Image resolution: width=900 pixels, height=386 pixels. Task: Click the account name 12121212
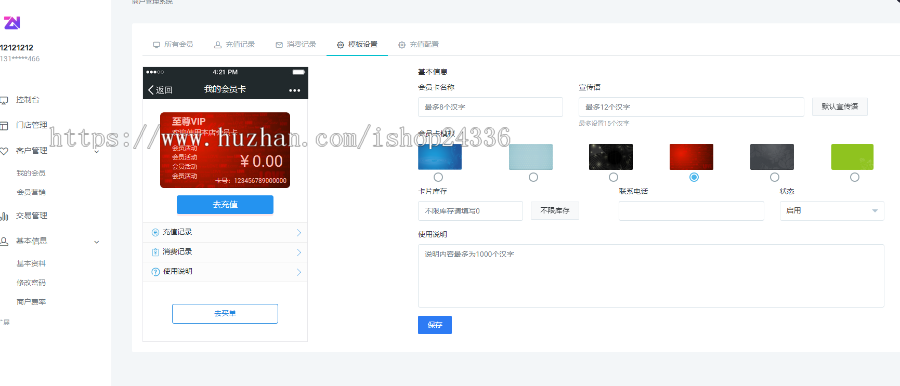tap(17, 48)
